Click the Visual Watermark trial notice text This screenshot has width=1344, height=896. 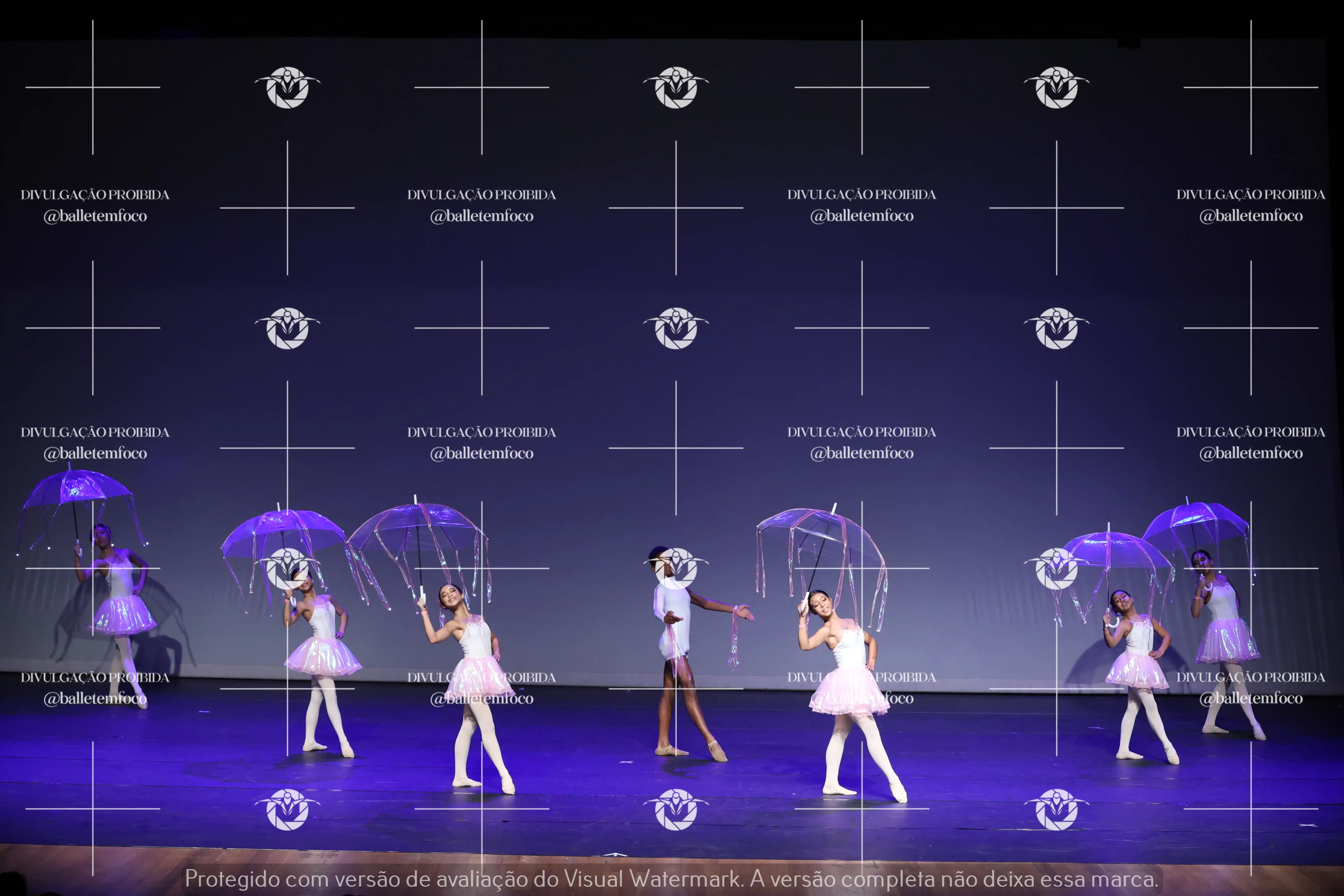(x=671, y=879)
